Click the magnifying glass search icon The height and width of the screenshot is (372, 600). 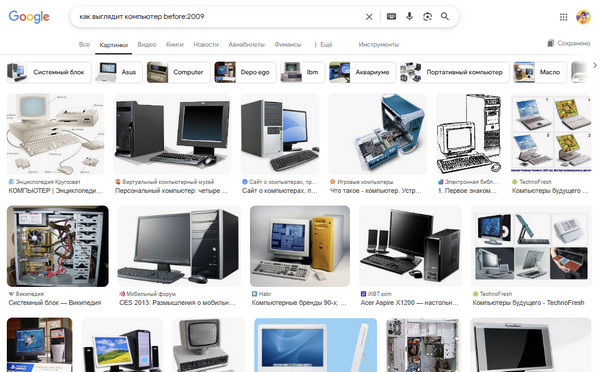445,16
